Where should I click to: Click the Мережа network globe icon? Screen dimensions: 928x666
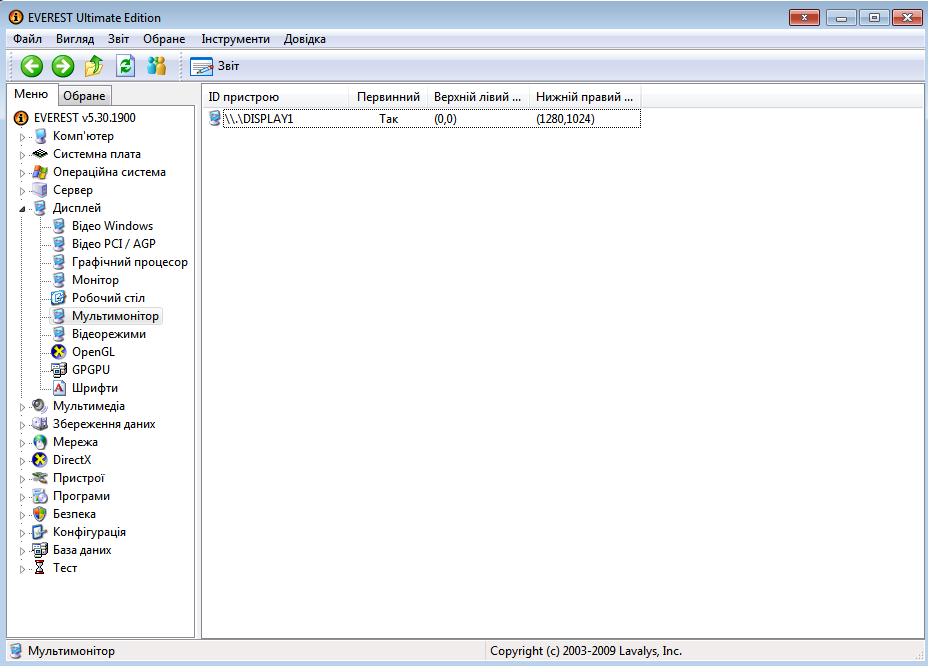click(x=40, y=442)
